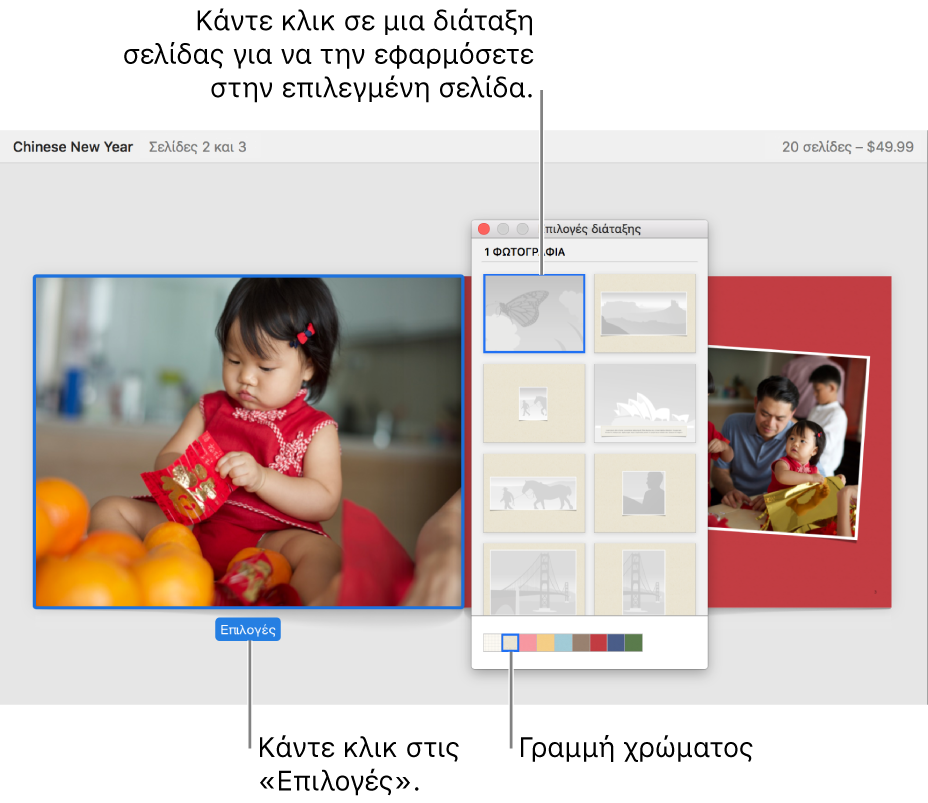928x803 pixels.
Task: Click the blue Επιλογές button
Action: [x=248, y=630]
